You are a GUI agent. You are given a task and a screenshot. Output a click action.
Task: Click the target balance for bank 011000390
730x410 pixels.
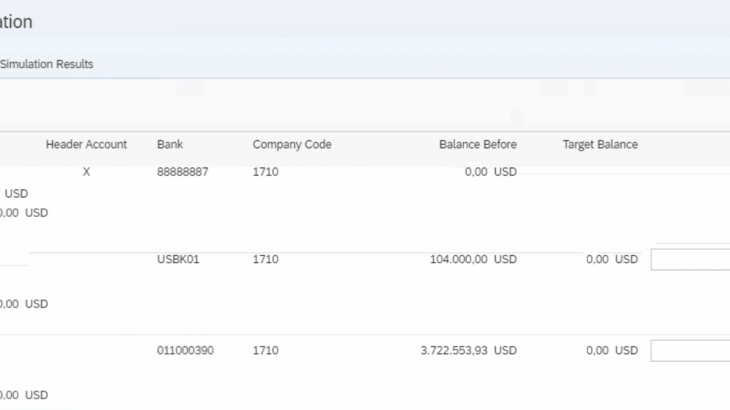pos(611,351)
